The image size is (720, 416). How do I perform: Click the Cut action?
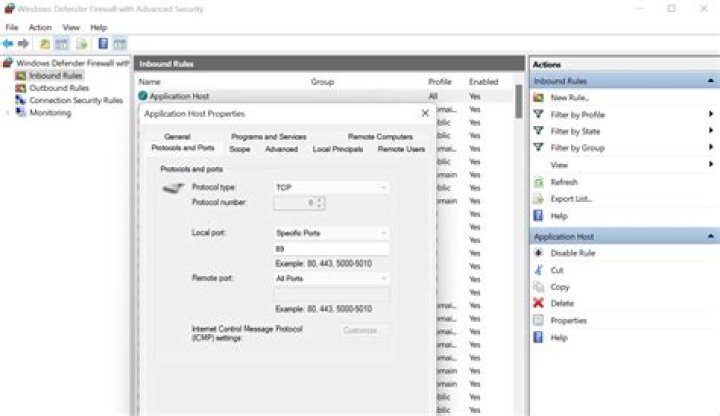tap(557, 270)
